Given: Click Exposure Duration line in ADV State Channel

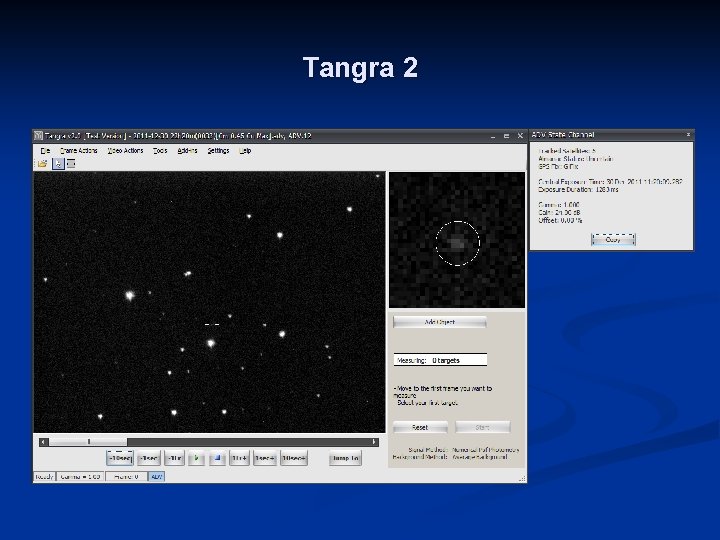Looking at the screenshot, I should tap(578, 189).
